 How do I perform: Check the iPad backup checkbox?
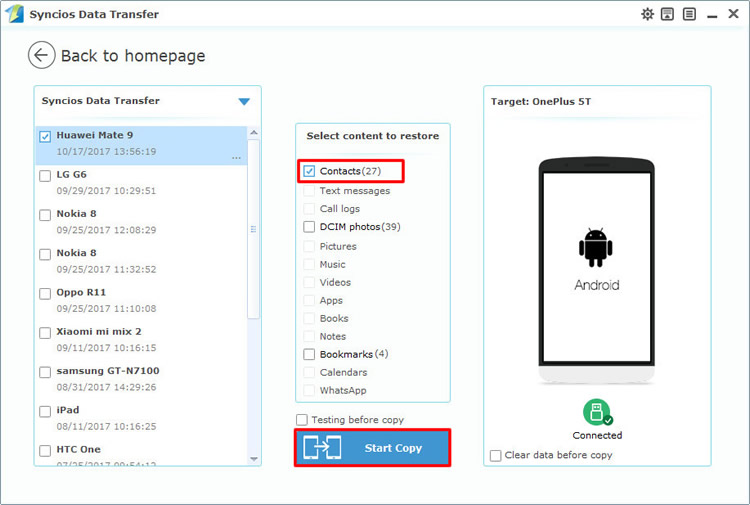click(45, 411)
